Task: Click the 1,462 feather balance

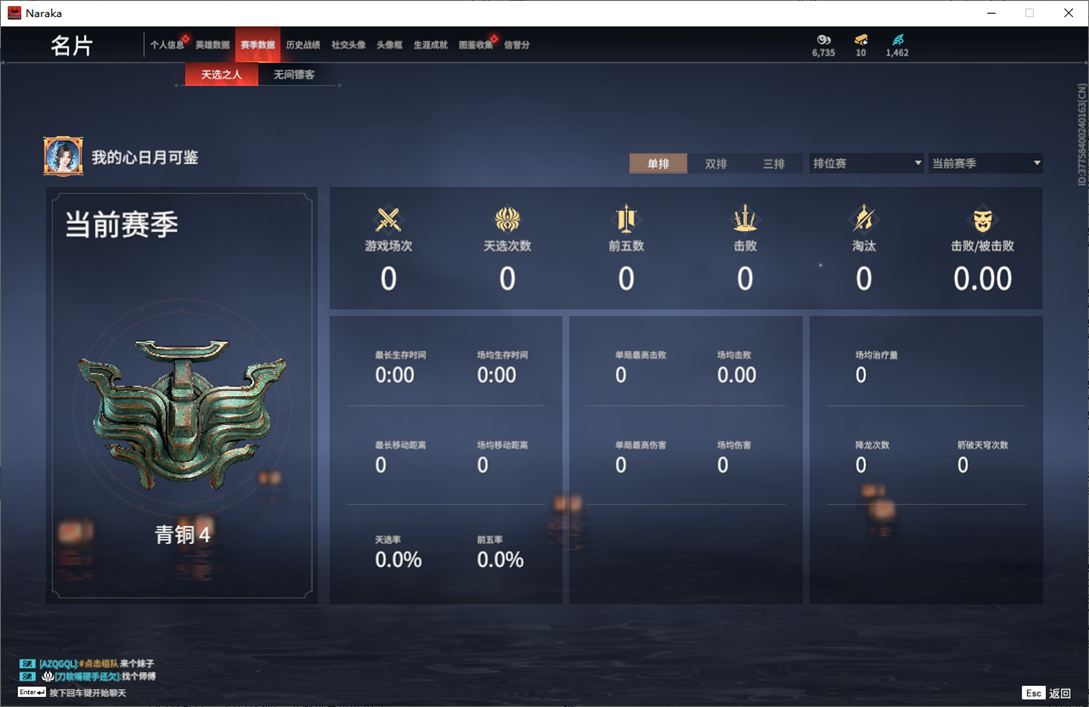Action: pos(897,53)
